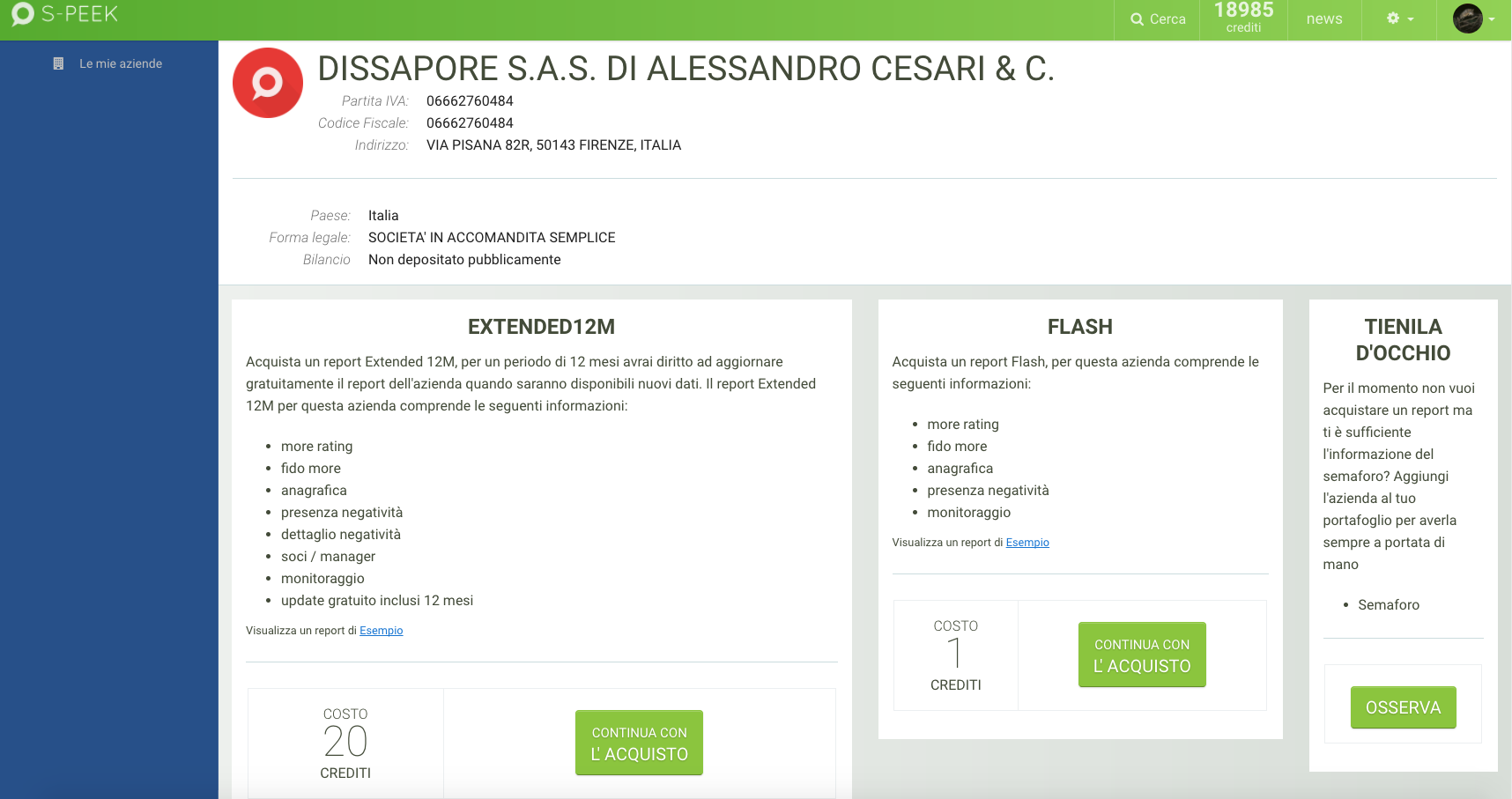Screen dimensions: 1512x799
Task: Click the OSSERVA button
Action: (x=1403, y=707)
